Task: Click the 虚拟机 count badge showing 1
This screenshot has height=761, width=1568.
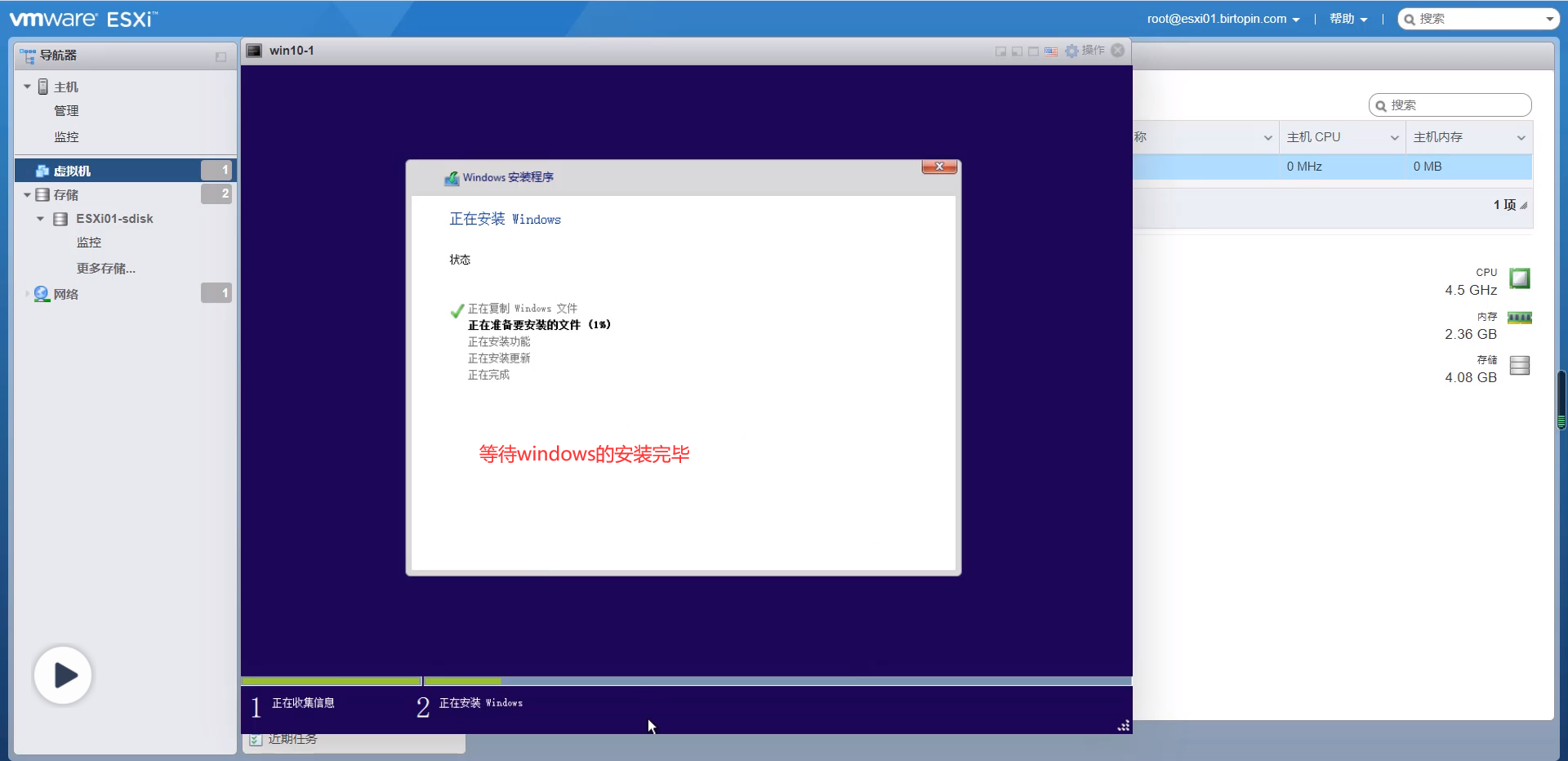Action: (216, 170)
